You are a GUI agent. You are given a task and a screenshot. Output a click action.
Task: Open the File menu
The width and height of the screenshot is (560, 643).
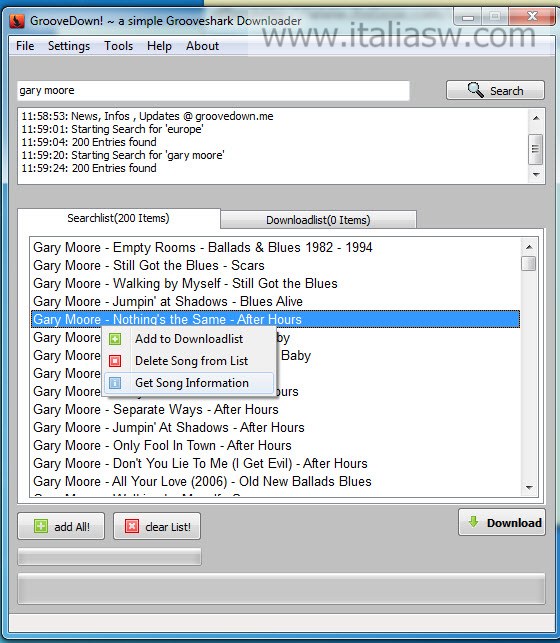point(25,46)
